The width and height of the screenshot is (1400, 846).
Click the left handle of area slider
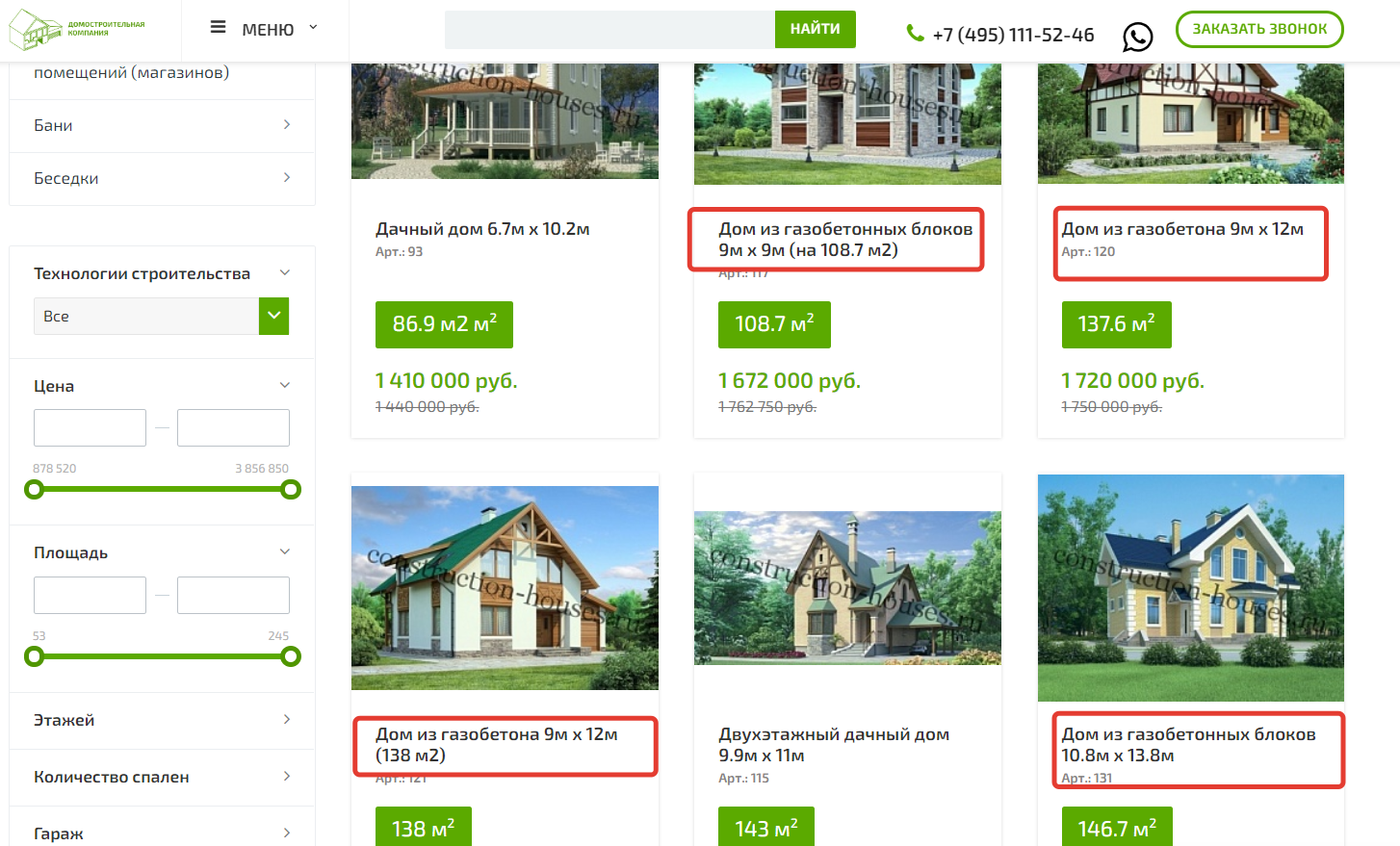click(35, 656)
